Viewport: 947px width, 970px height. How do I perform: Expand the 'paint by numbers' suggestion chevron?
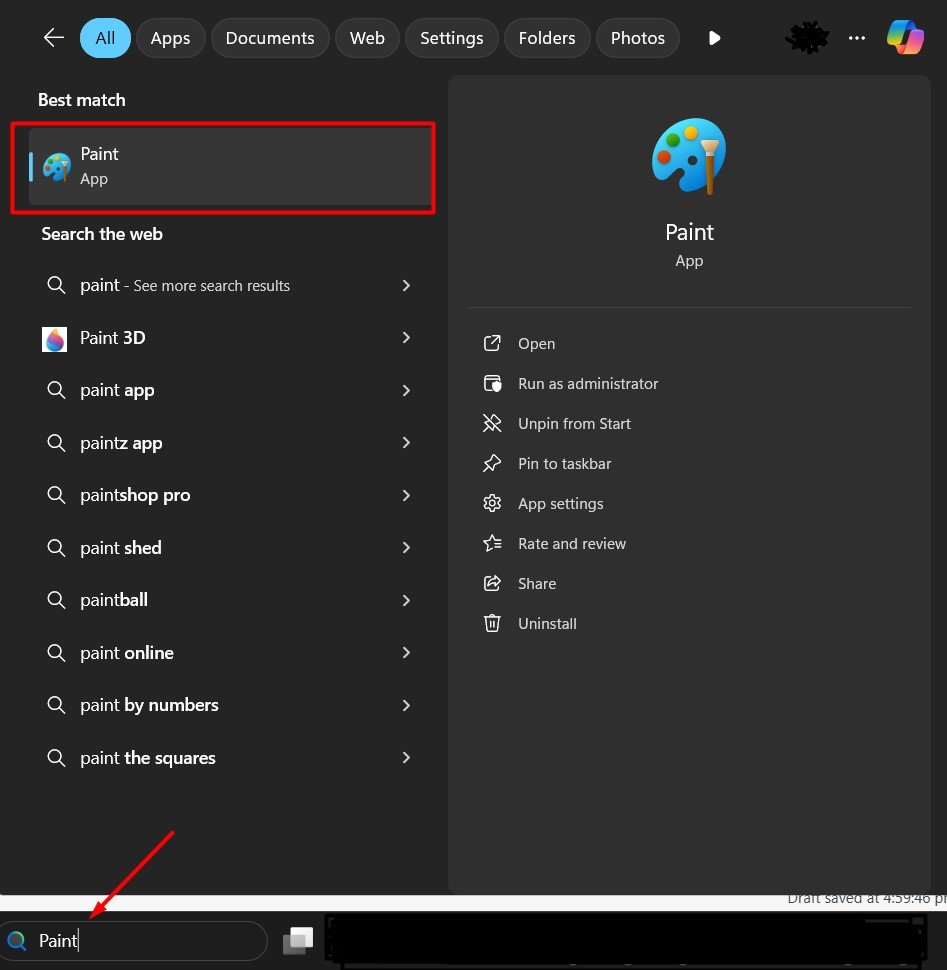(406, 705)
